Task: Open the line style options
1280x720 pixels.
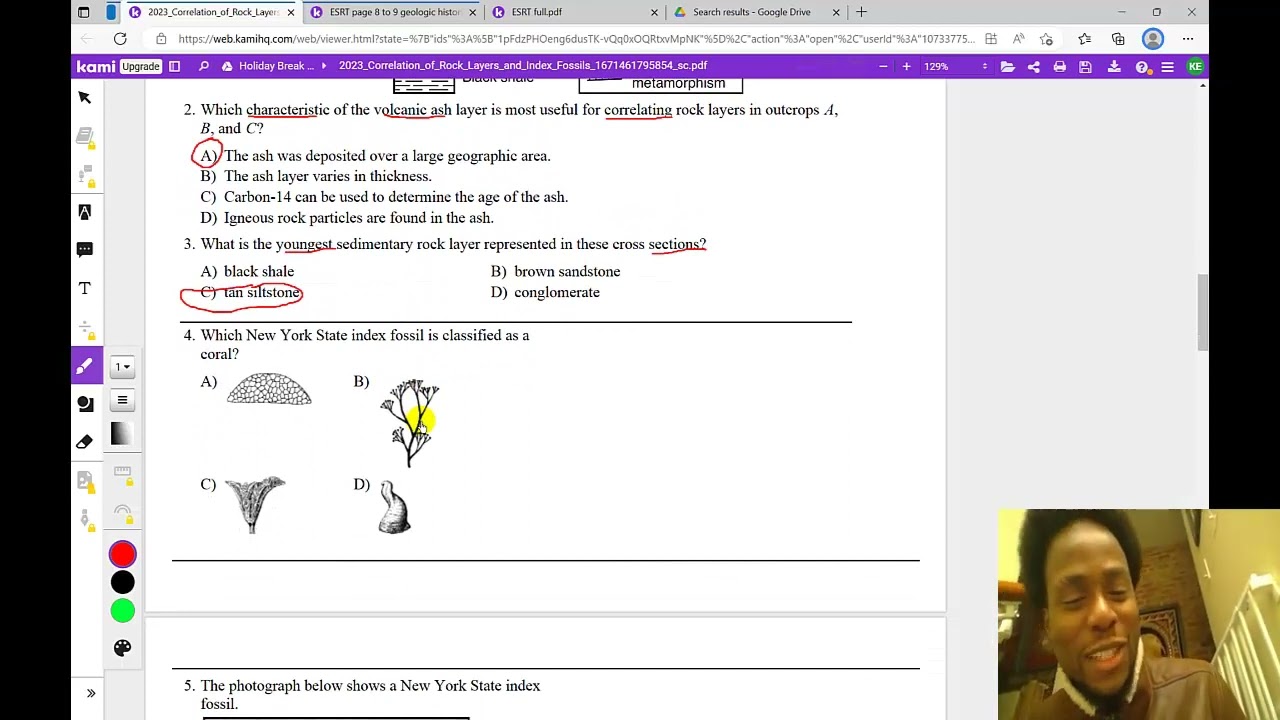Action: click(122, 400)
